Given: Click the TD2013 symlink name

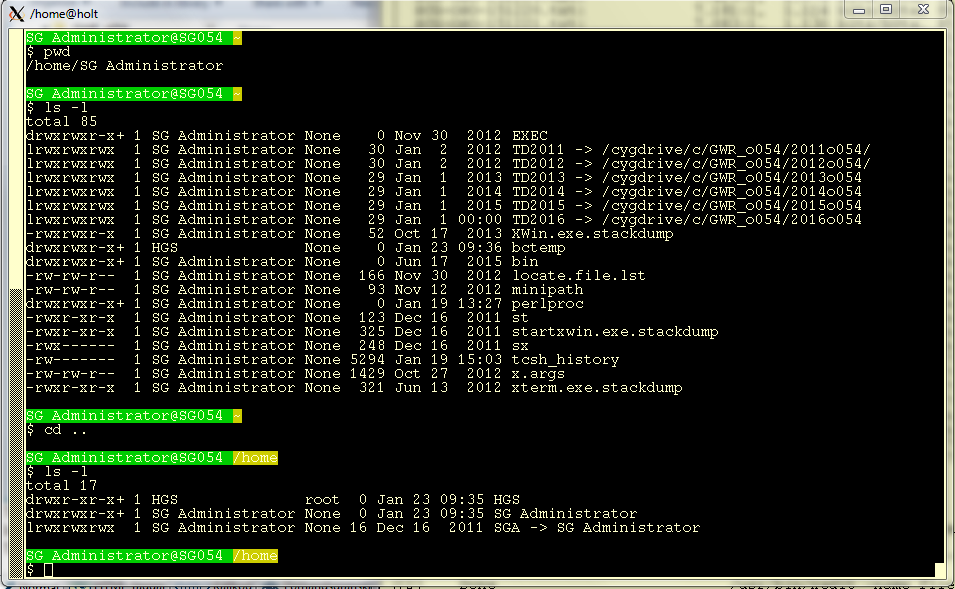Looking at the screenshot, I should pyautogui.click(x=538, y=177).
